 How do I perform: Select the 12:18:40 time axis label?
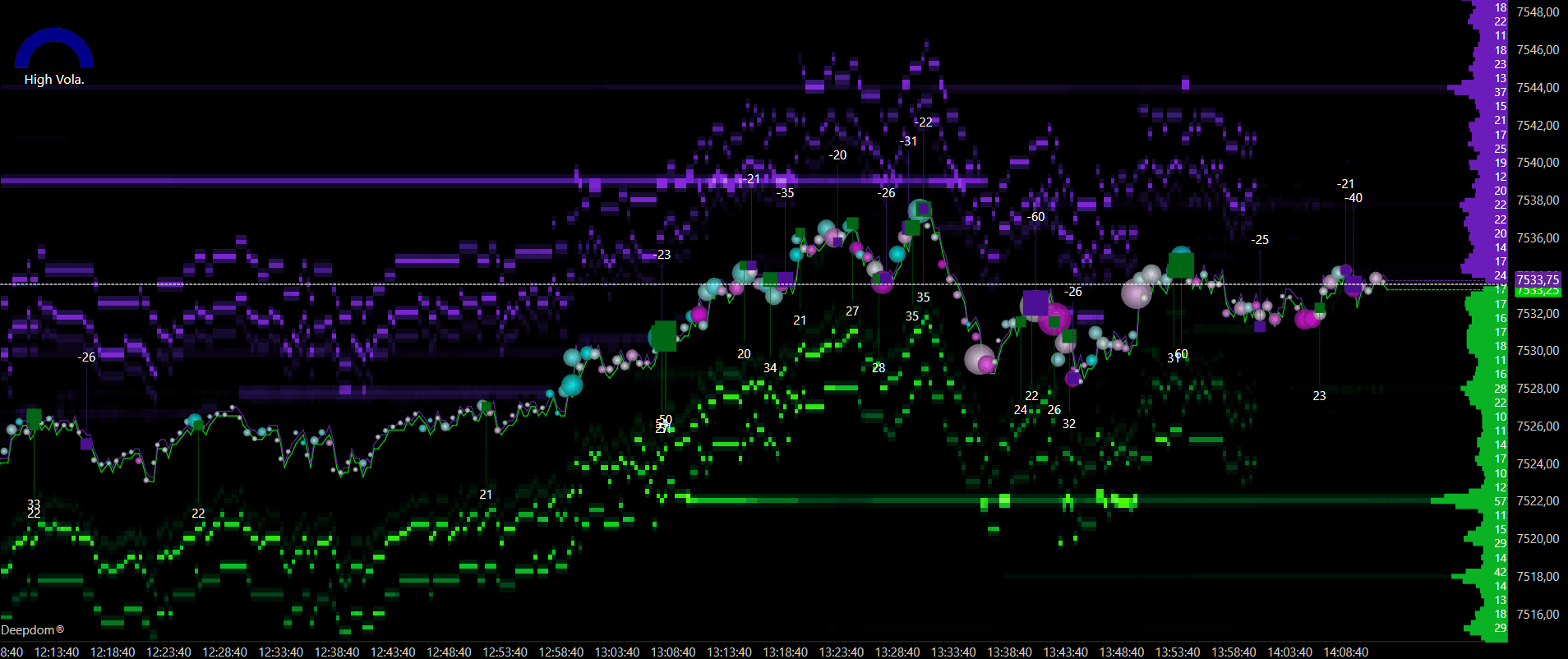113,652
